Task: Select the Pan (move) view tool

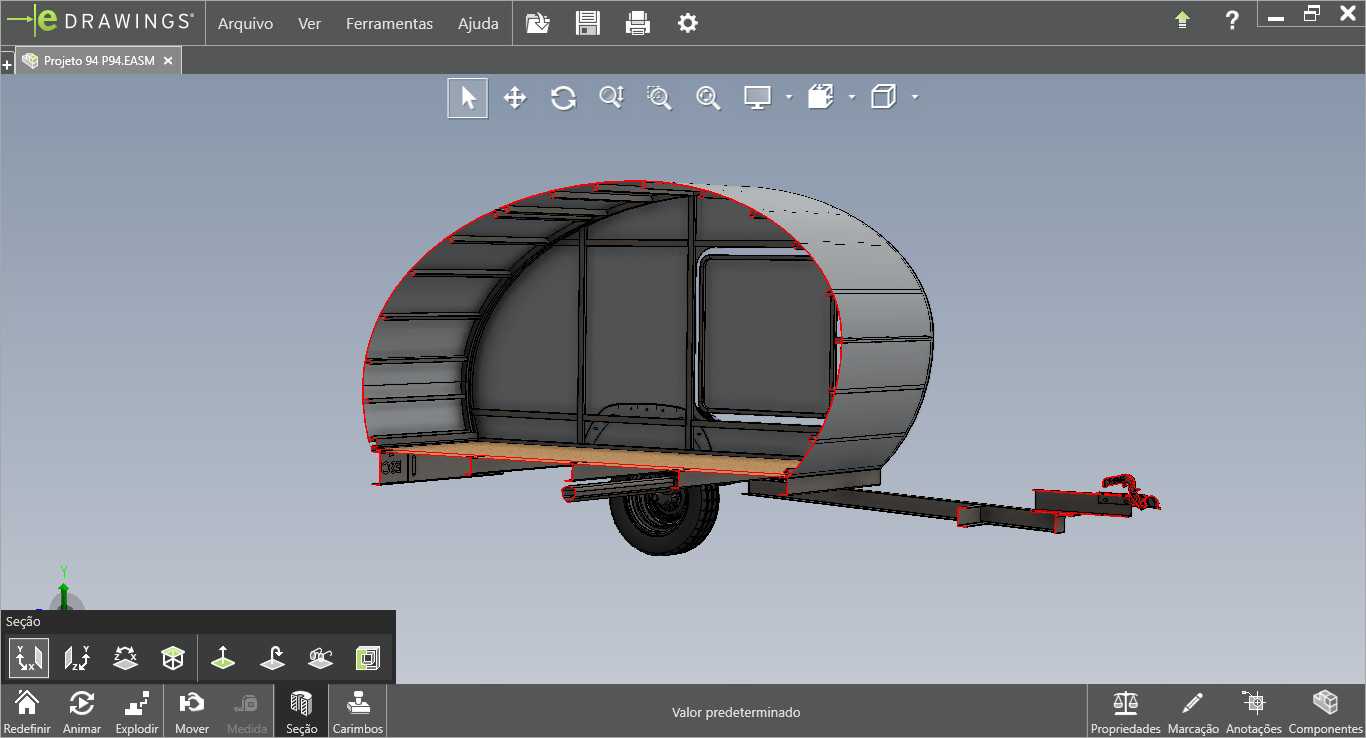Action: [514, 97]
